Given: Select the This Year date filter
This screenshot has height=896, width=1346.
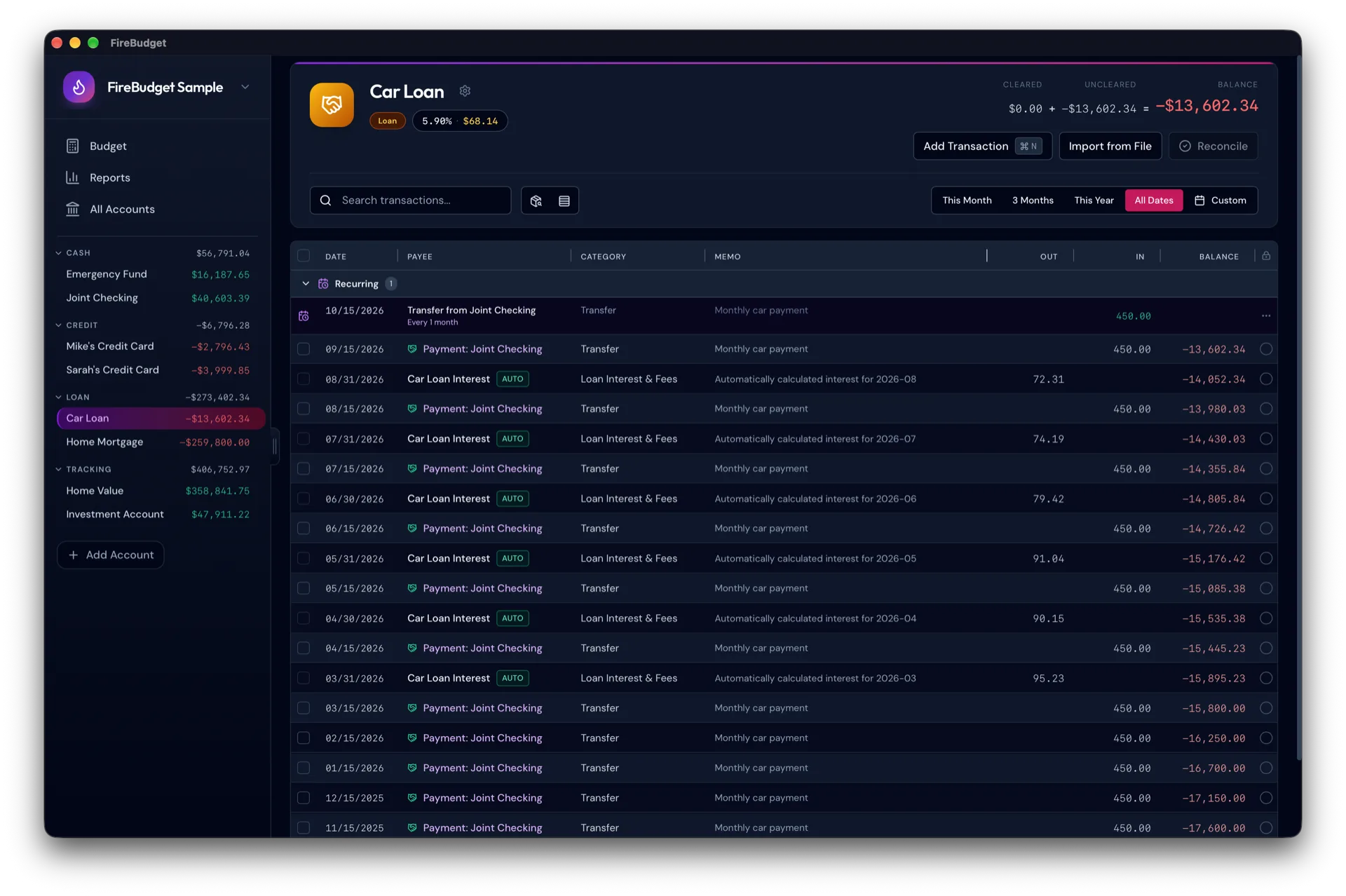Looking at the screenshot, I should (x=1094, y=201).
